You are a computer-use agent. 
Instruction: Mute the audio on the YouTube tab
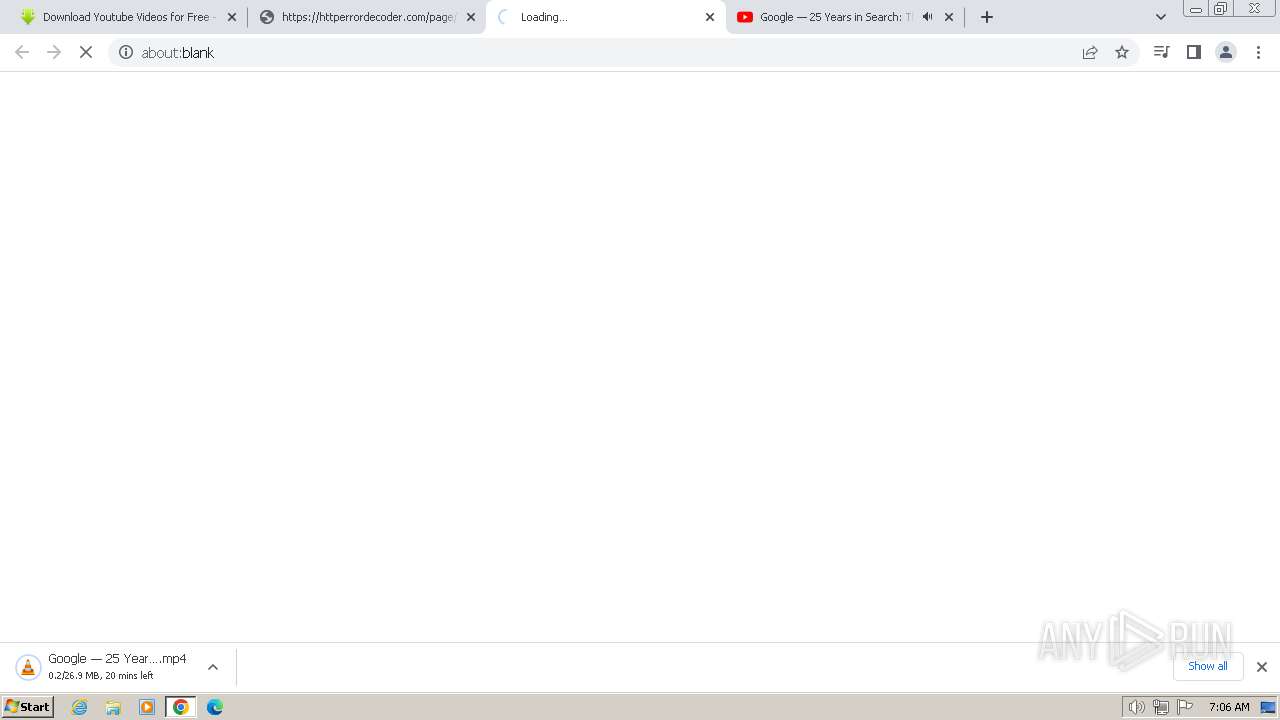coord(927,17)
